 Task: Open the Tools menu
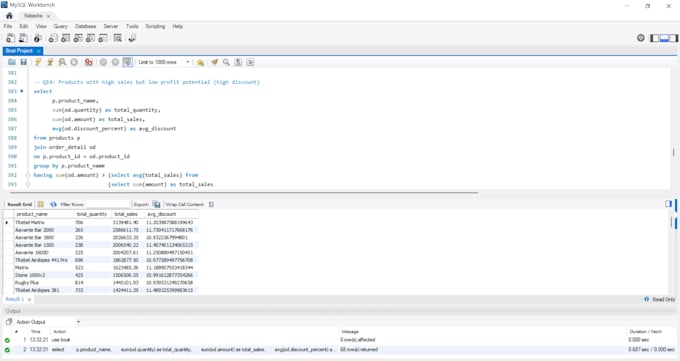[132, 26]
